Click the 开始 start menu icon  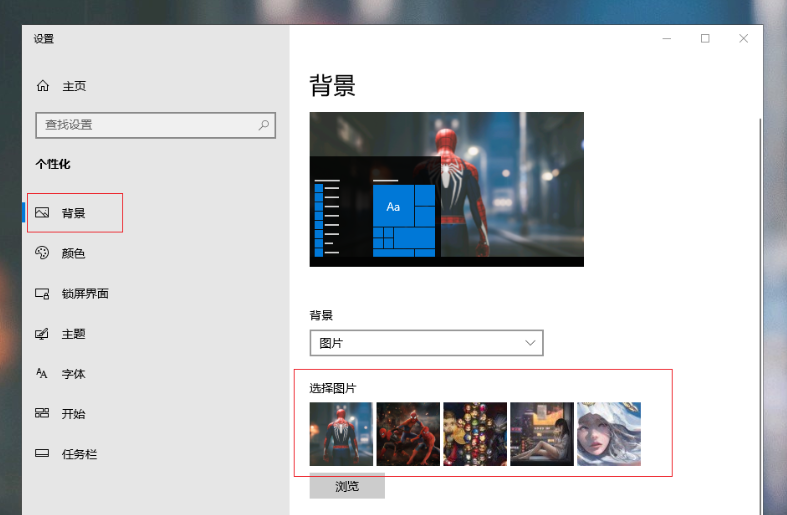42,413
